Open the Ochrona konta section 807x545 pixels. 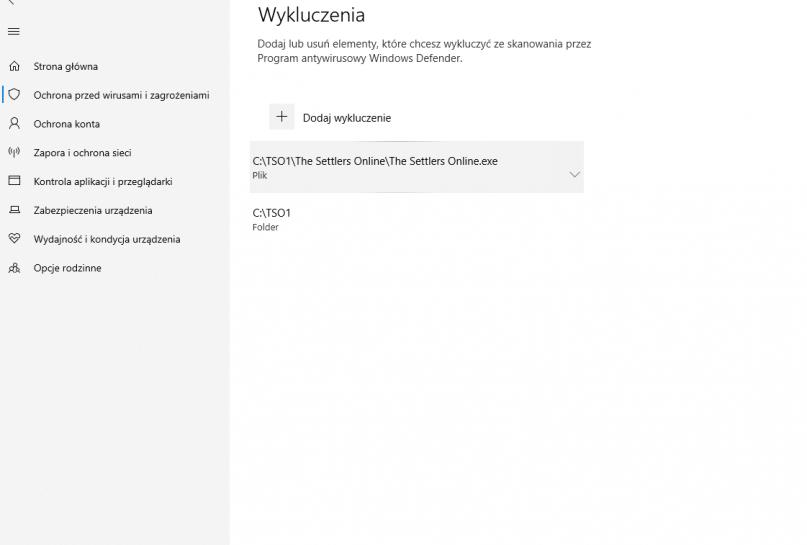(x=67, y=124)
